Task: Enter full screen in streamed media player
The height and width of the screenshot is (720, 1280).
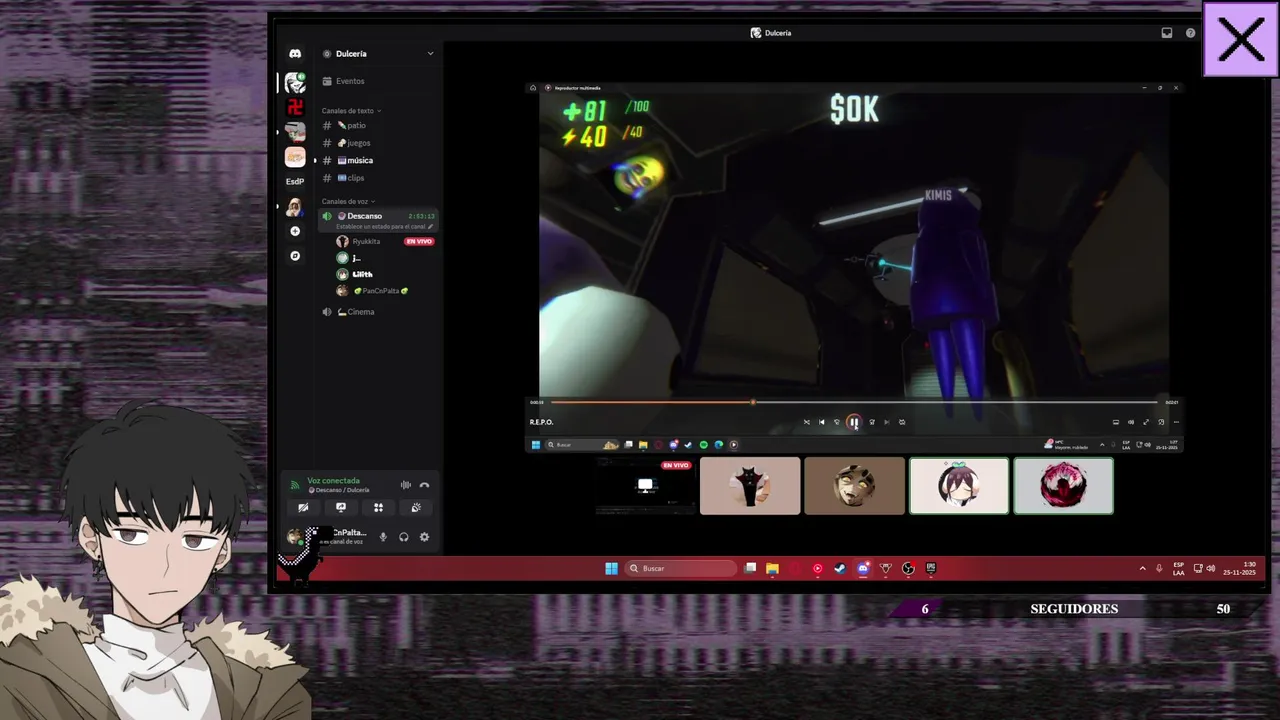Action: click(1146, 422)
